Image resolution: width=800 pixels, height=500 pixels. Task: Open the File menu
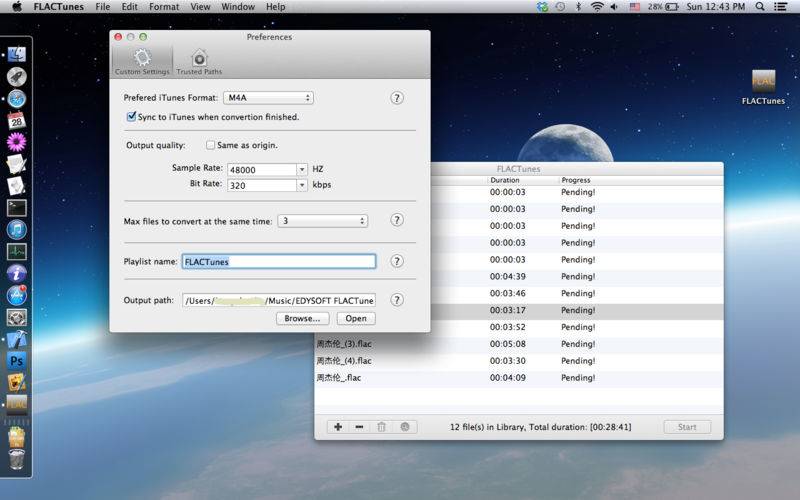click(103, 7)
